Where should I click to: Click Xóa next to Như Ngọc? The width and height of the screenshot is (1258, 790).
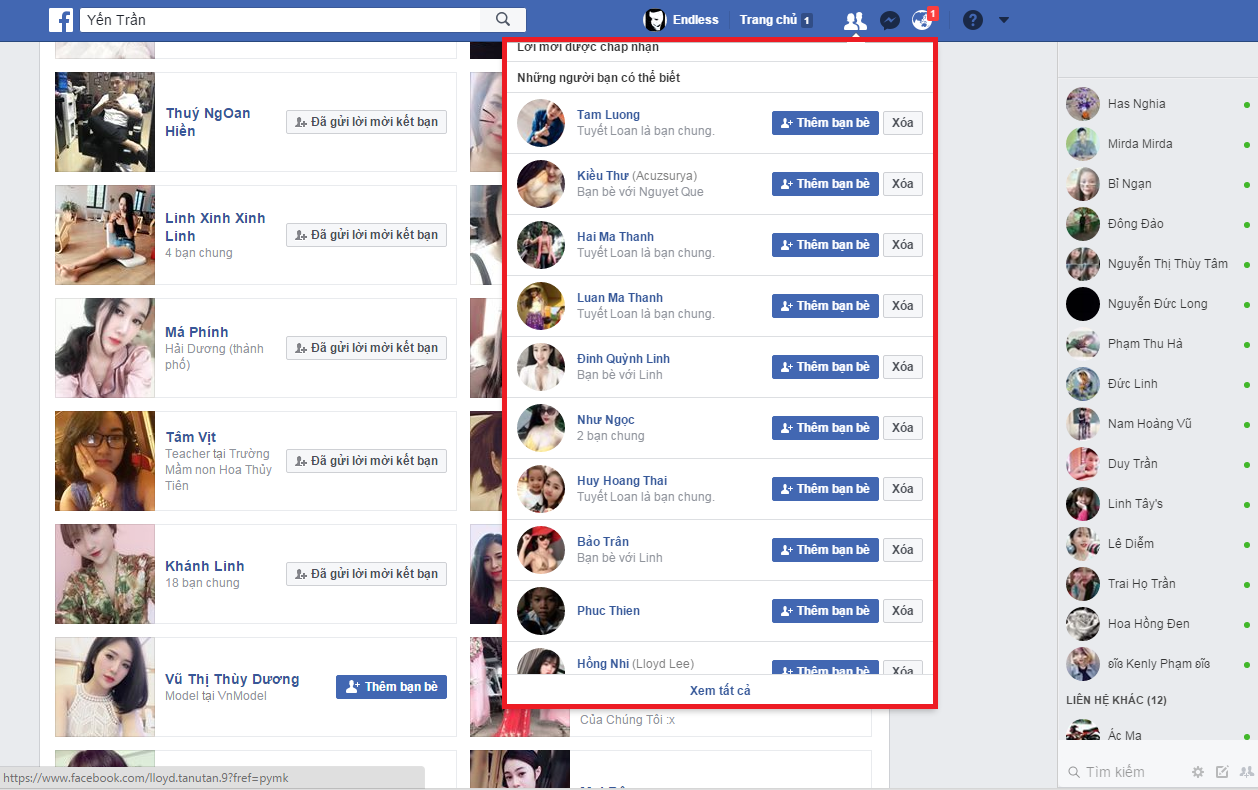(903, 428)
